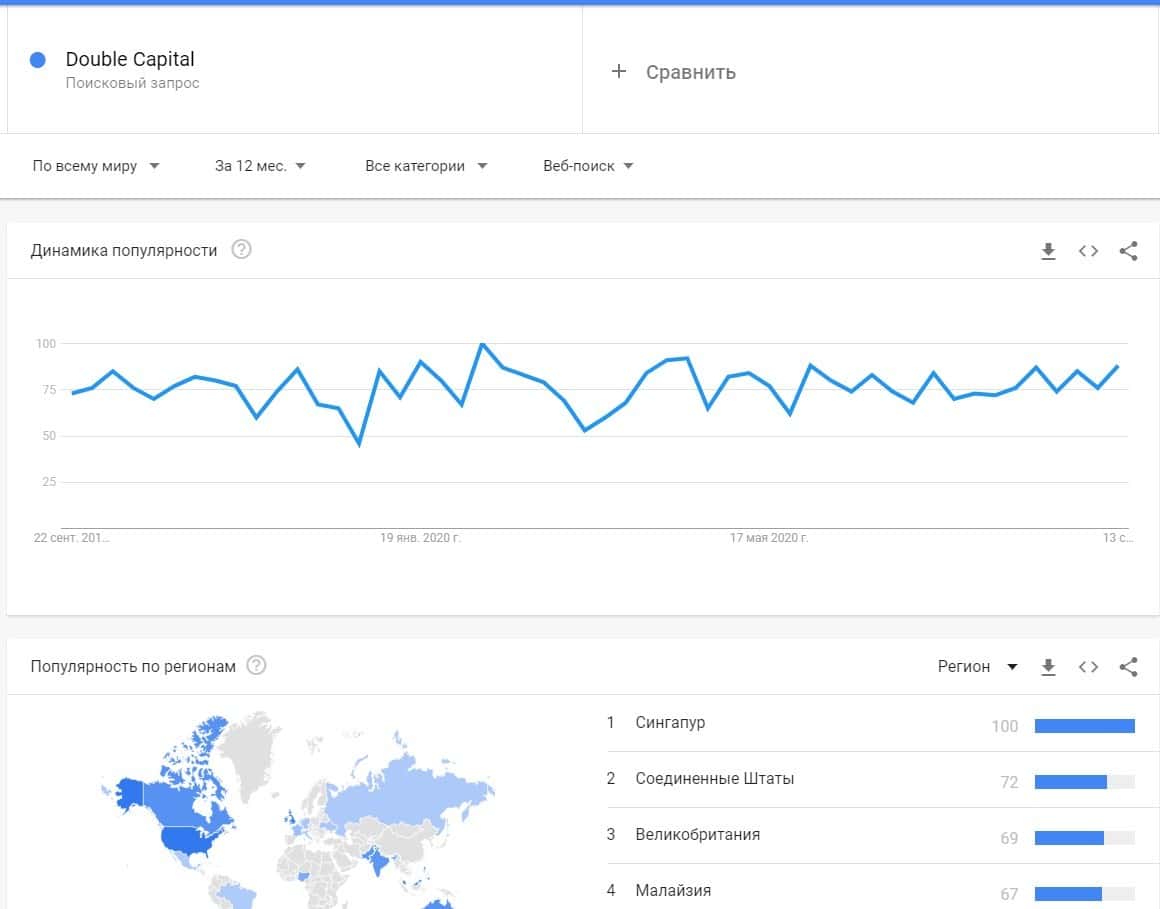Screen dimensions: 1160x909
Task: Share the regional popularity panel
Action: tap(1128, 667)
